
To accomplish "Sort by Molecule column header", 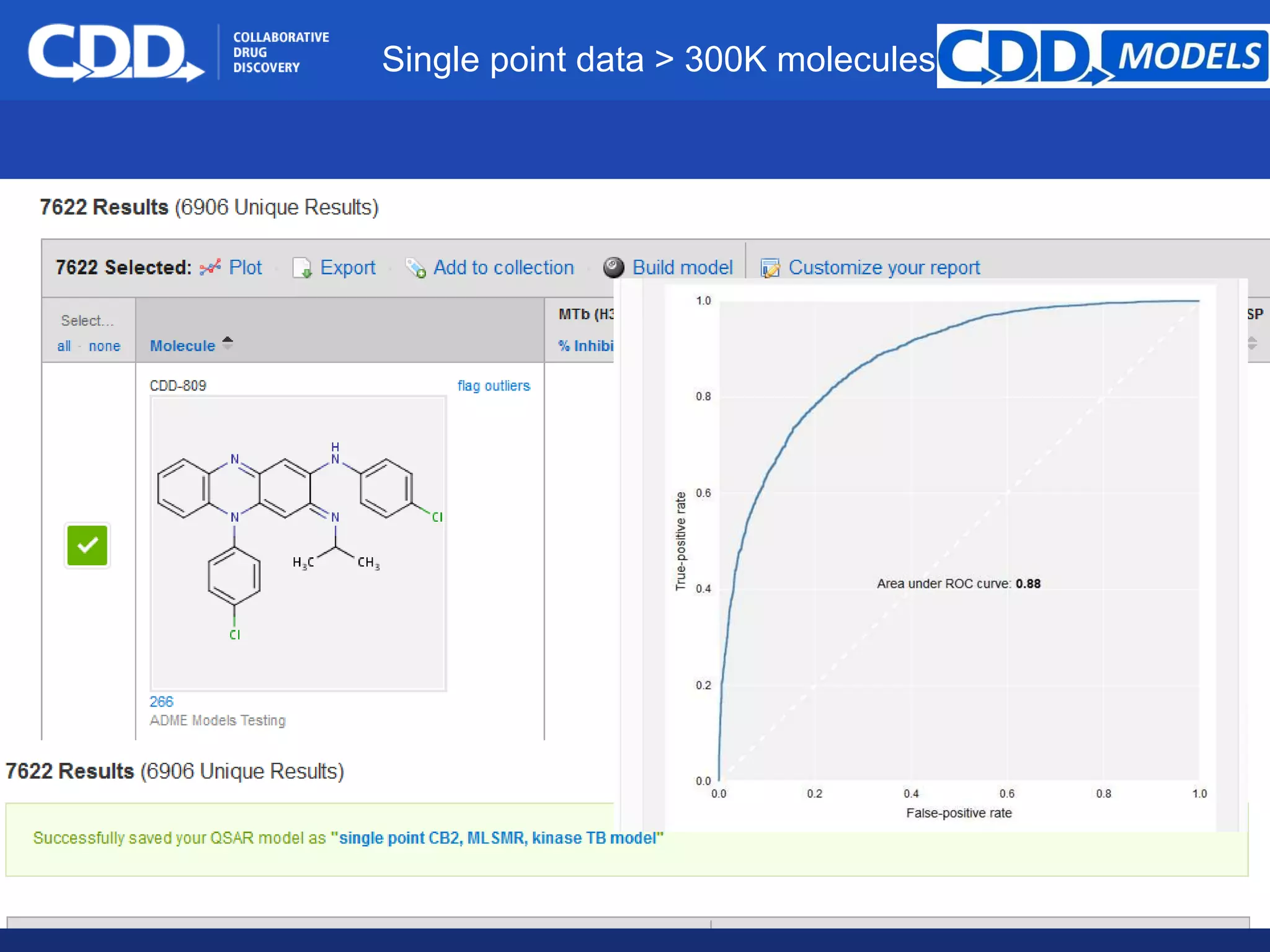I will [182, 346].
